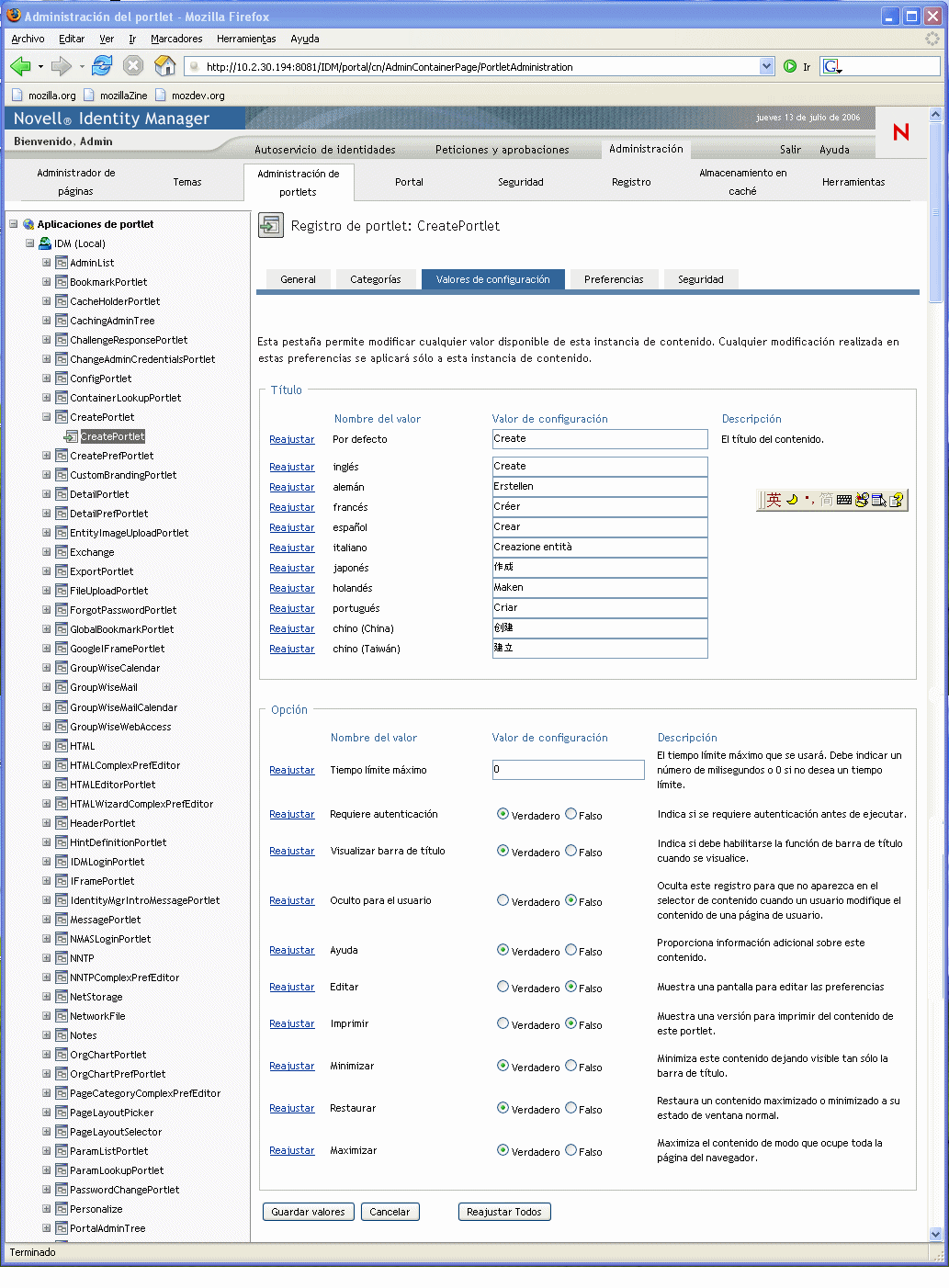Set Requiere autenticación to Falso

point(571,814)
